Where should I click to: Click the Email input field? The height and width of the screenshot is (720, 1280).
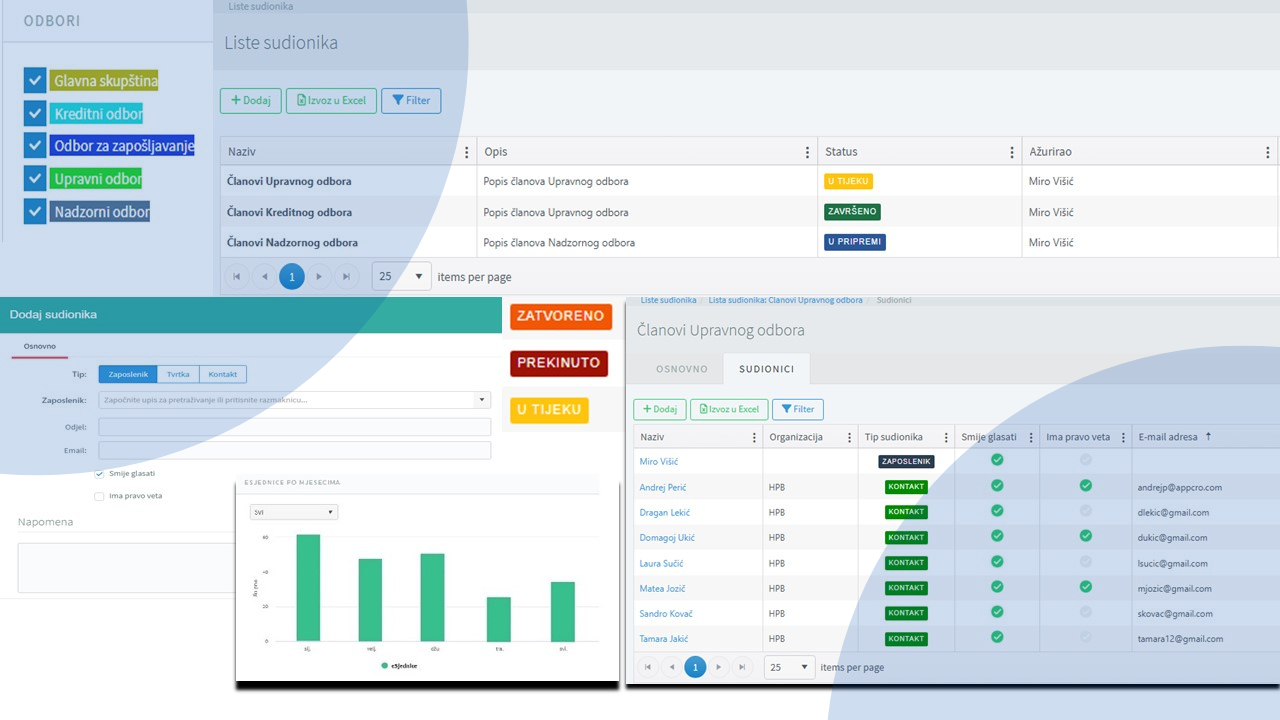pyautogui.click(x=295, y=451)
